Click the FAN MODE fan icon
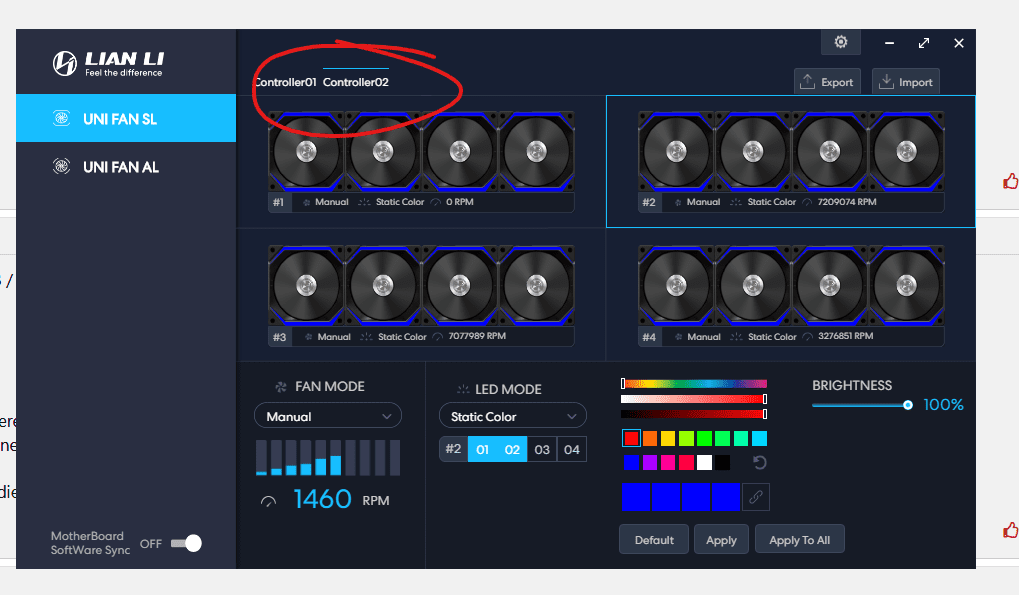The width and height of the screenshot is (1019, 595). point(281,387)
